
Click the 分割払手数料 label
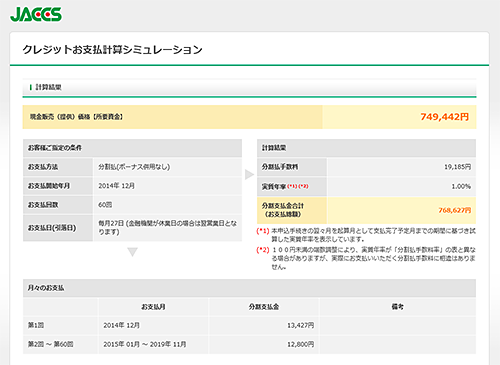(280, 167)
